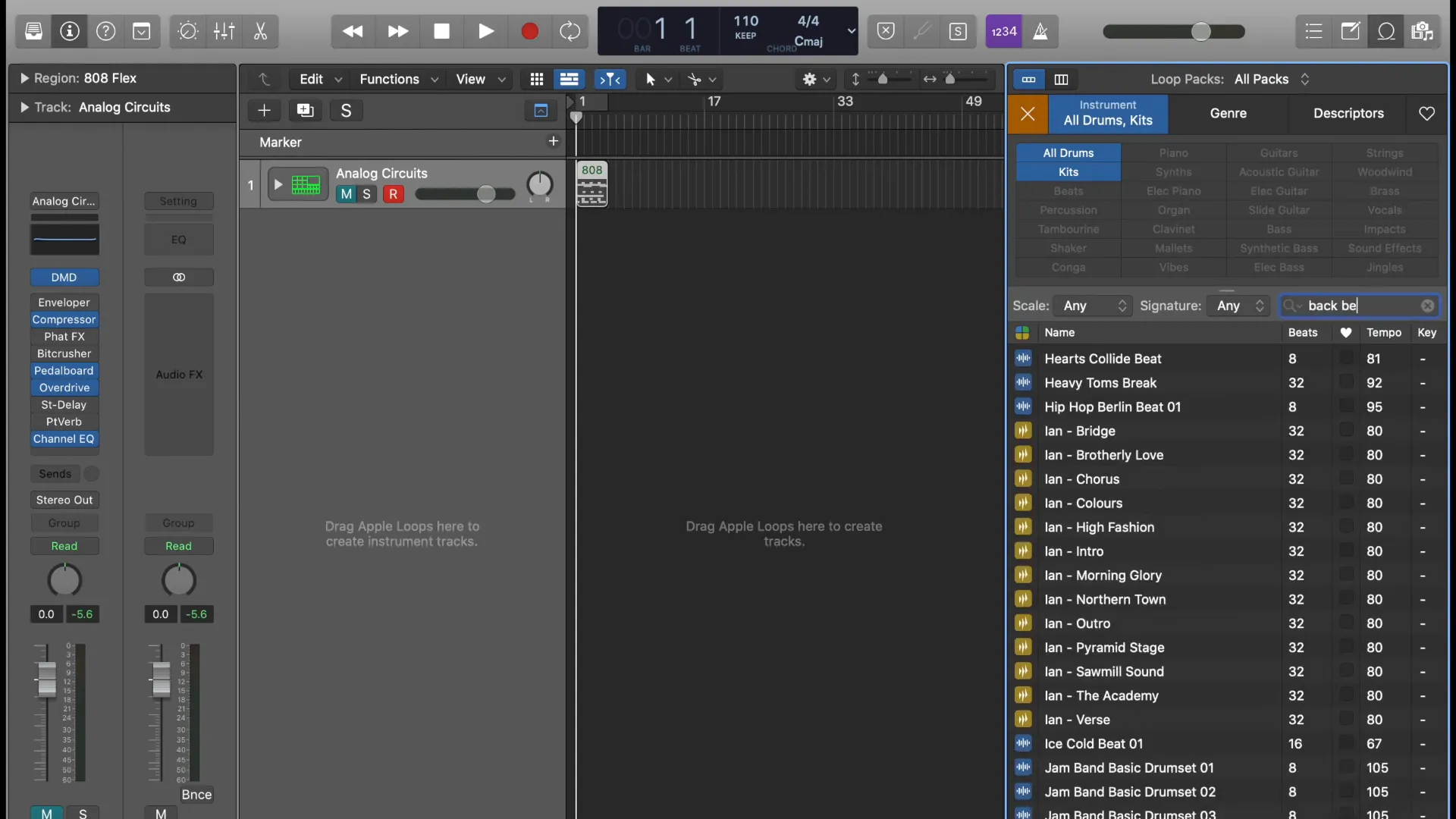Open the Scale dropdown in Loop Browser

tap(1091, 305)
